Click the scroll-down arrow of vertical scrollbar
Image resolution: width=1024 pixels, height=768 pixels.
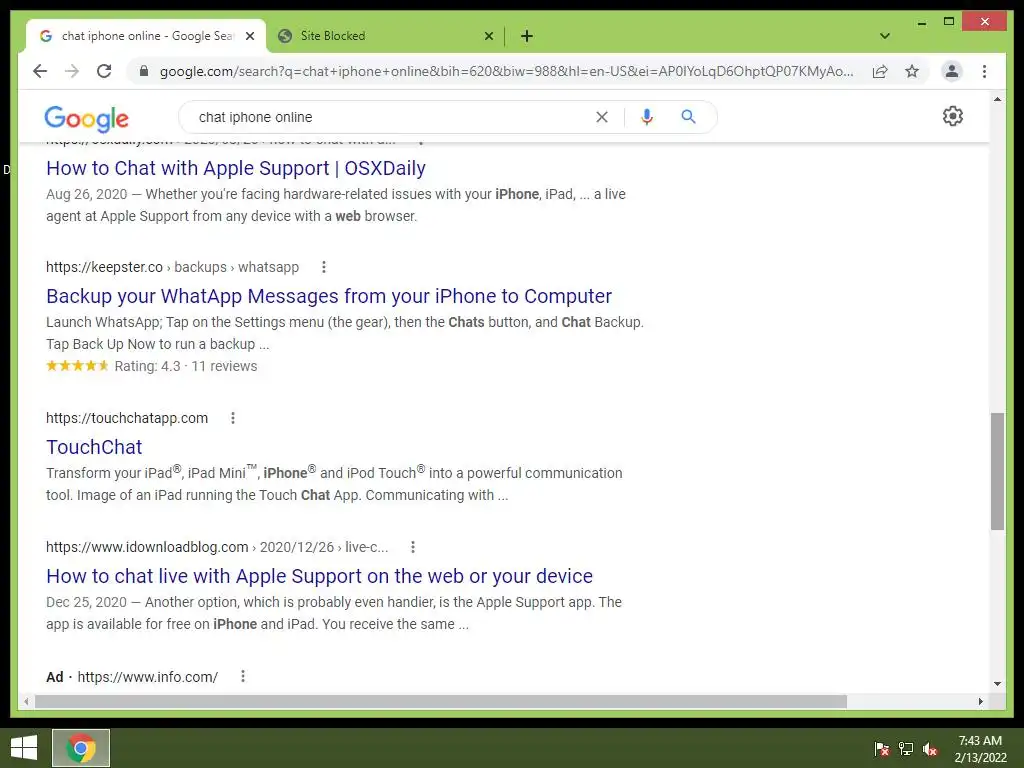[997, 684]
